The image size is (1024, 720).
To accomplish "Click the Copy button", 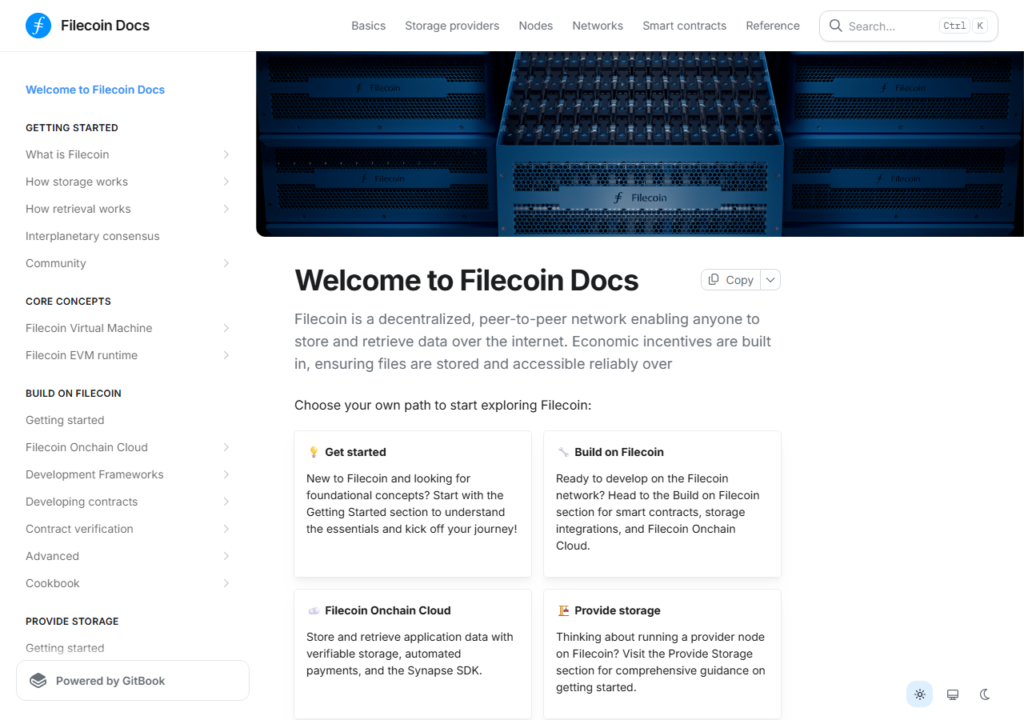I will (731, 280).
